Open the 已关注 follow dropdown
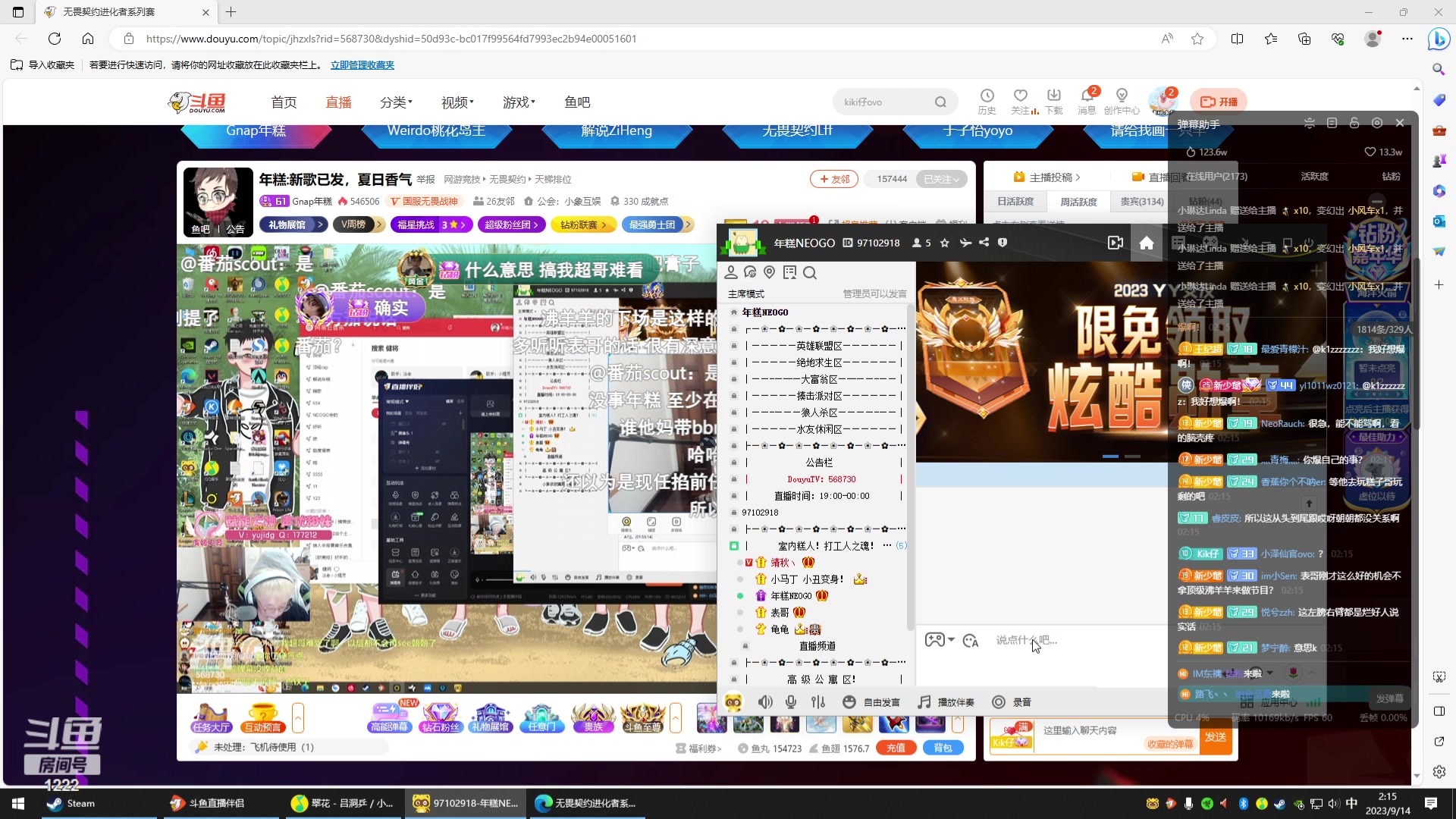The height and width of the screenshot is (819, 1456). coord(942,179)
